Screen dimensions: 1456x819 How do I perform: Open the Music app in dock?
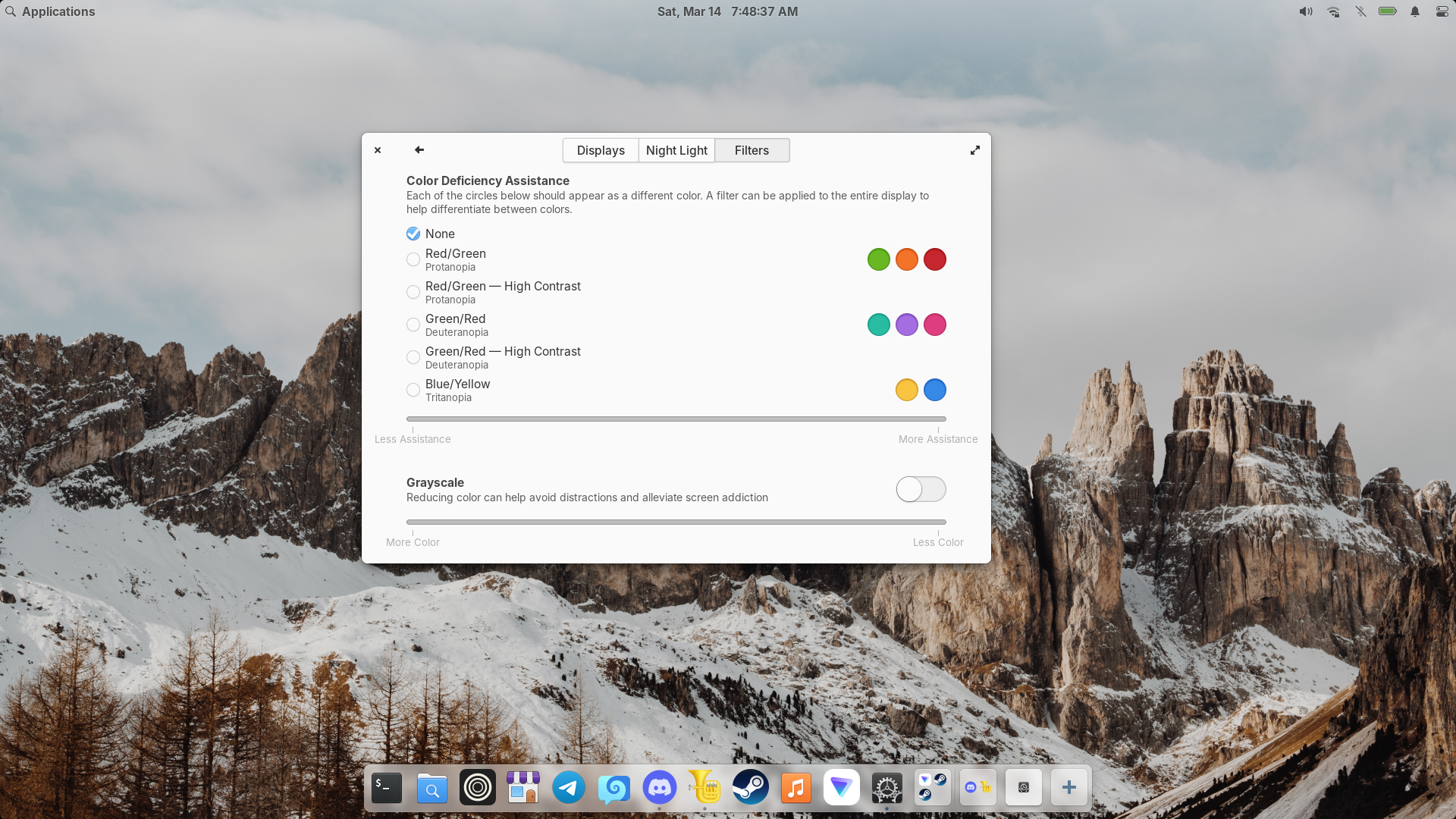[x=796, y=788]
